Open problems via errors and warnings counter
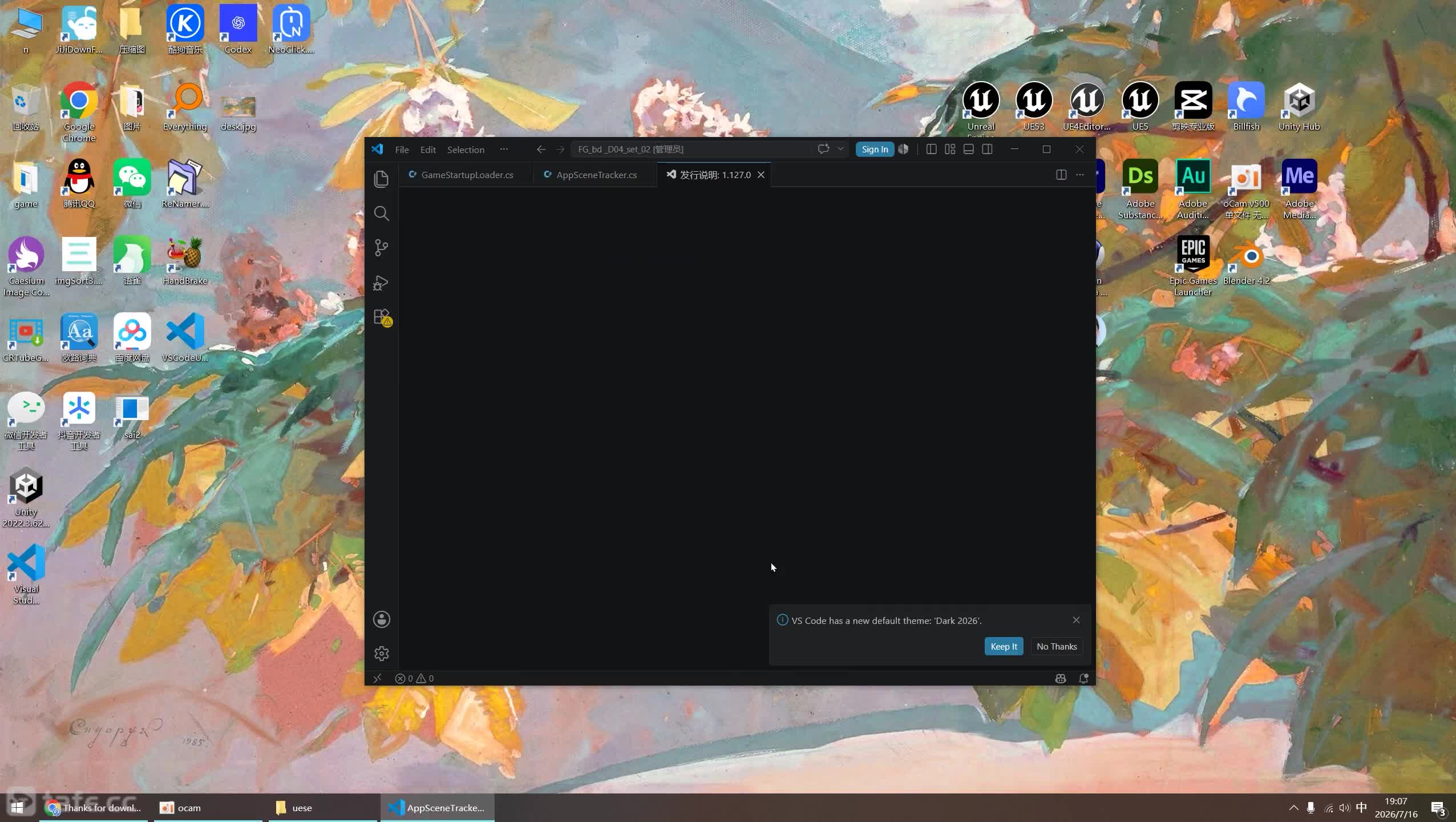This screenshot has height=822, width=1456. (x=414, y=678)
